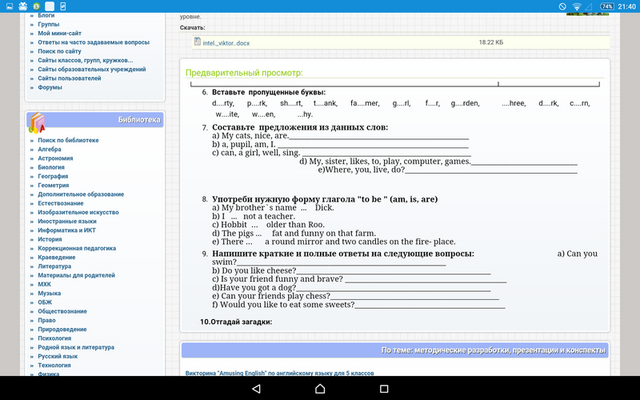The image size is (640, 400).
Task: Open Родной язык и литература category
Action: [x=76, y=347]
